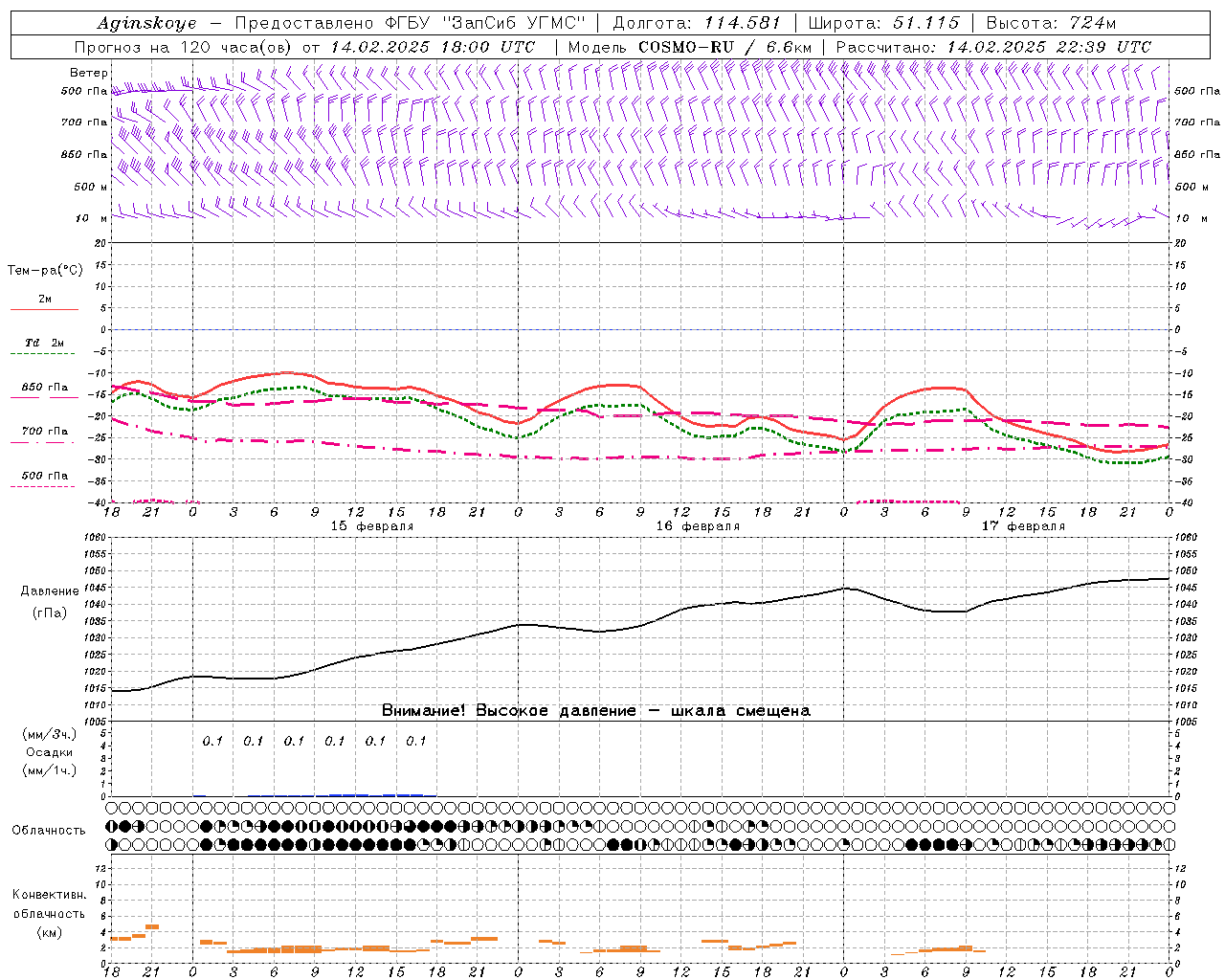
Task: Click the "Облачность" cloud cover row label
Action: pyautogui.click(x=49, y=831)
